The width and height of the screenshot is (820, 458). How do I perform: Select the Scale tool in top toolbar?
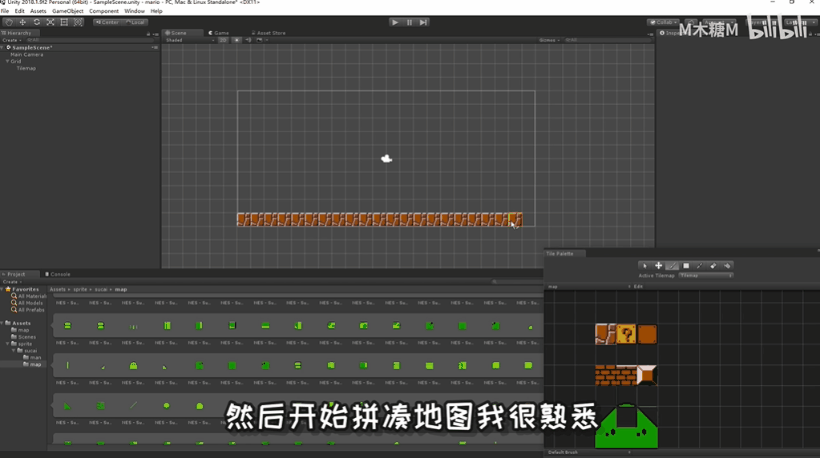[50, 22]
